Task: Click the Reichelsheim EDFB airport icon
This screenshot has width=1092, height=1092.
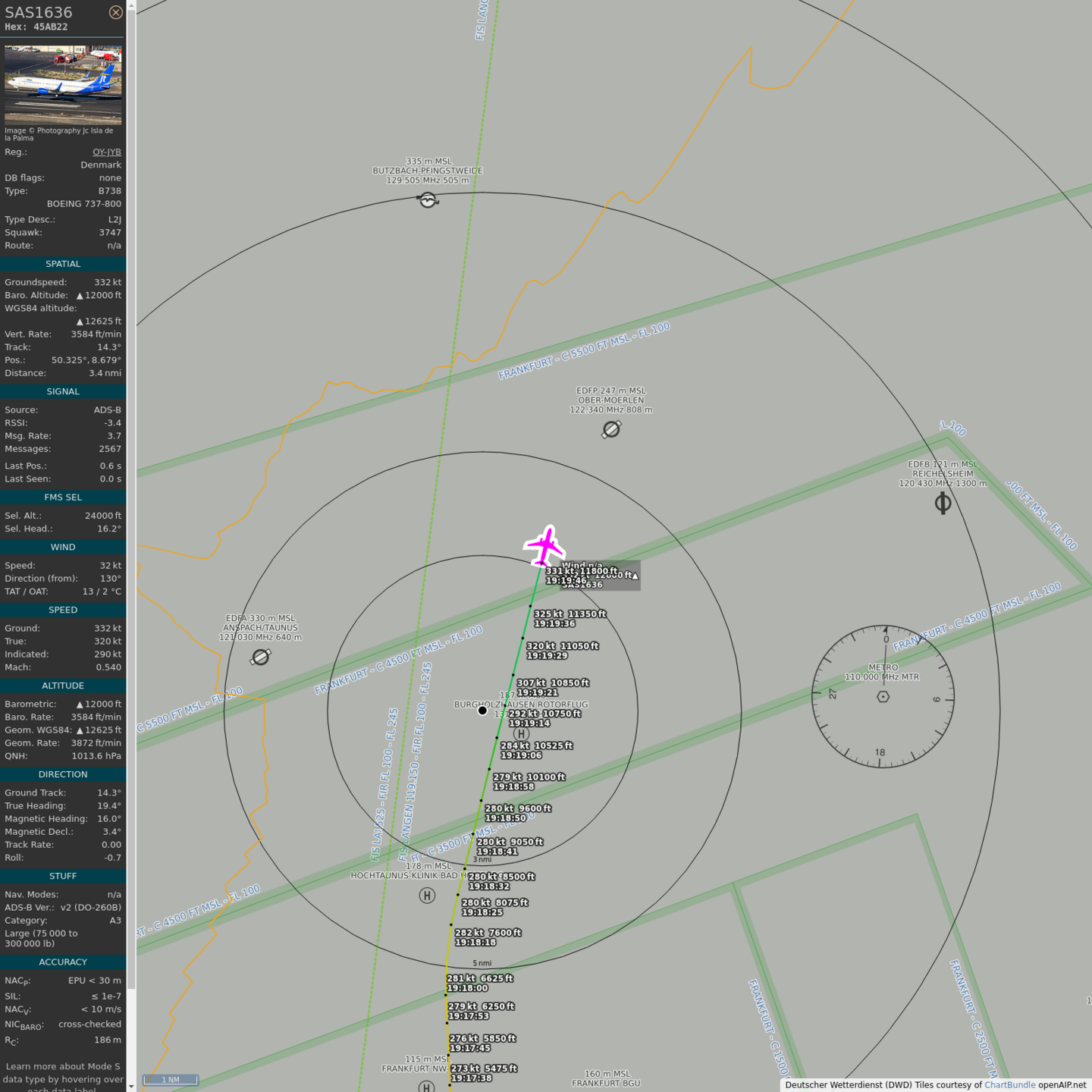Action: [x=943, y=503]
